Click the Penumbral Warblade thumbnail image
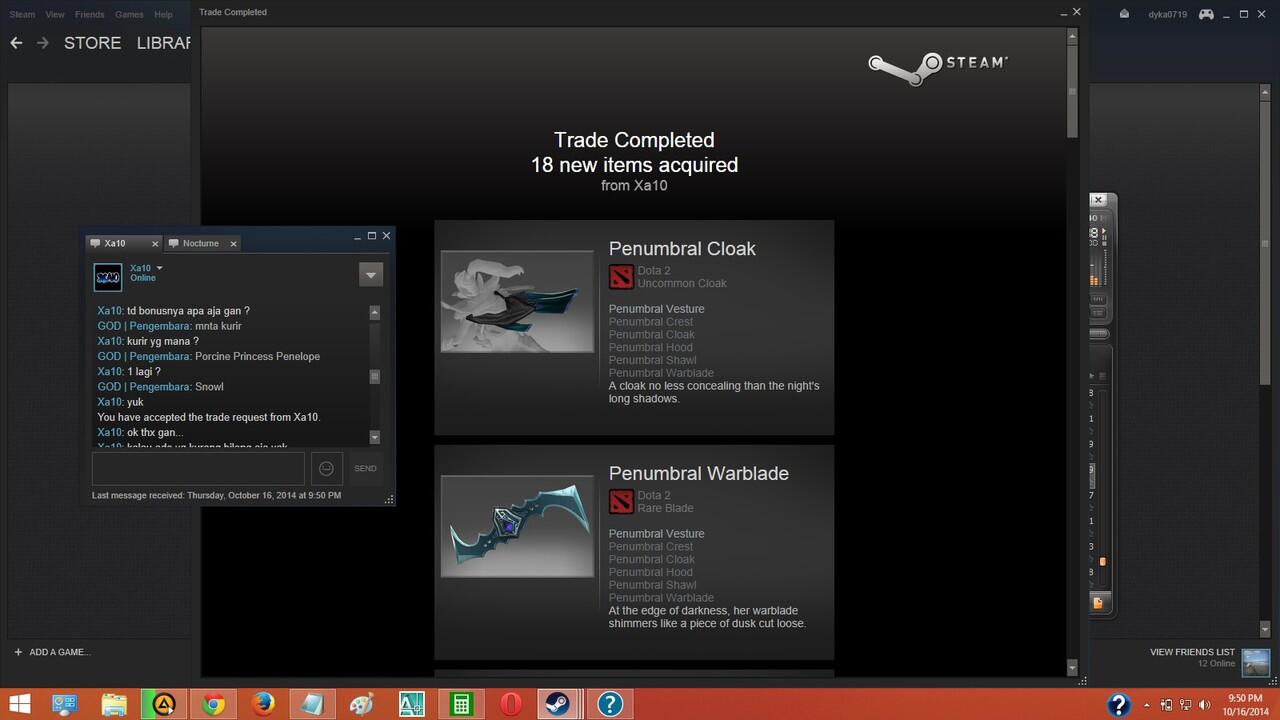 tap(517, 527)
